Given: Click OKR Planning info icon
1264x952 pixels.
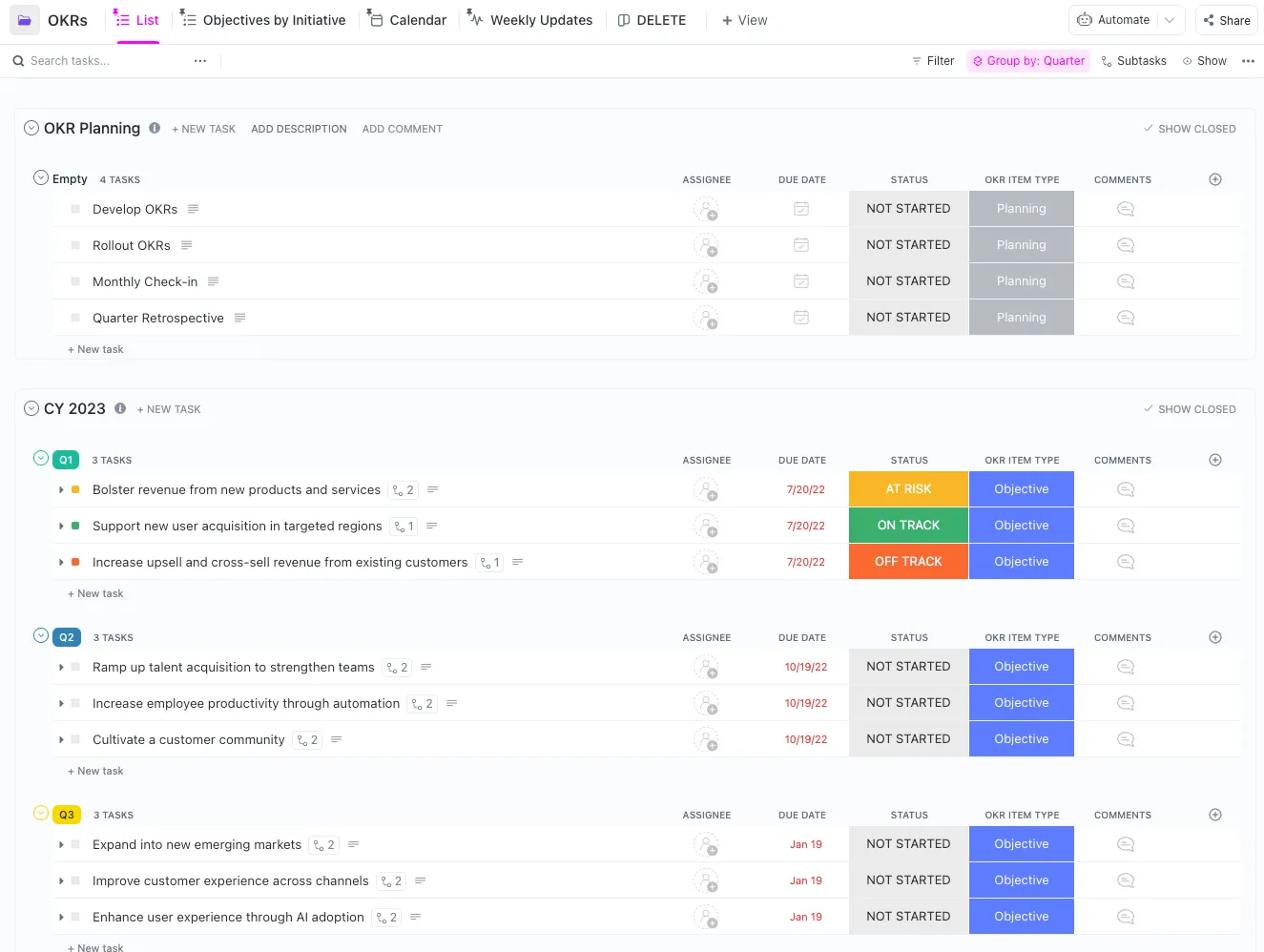Looking at the screenshot, I should click(x=155, y=128).
